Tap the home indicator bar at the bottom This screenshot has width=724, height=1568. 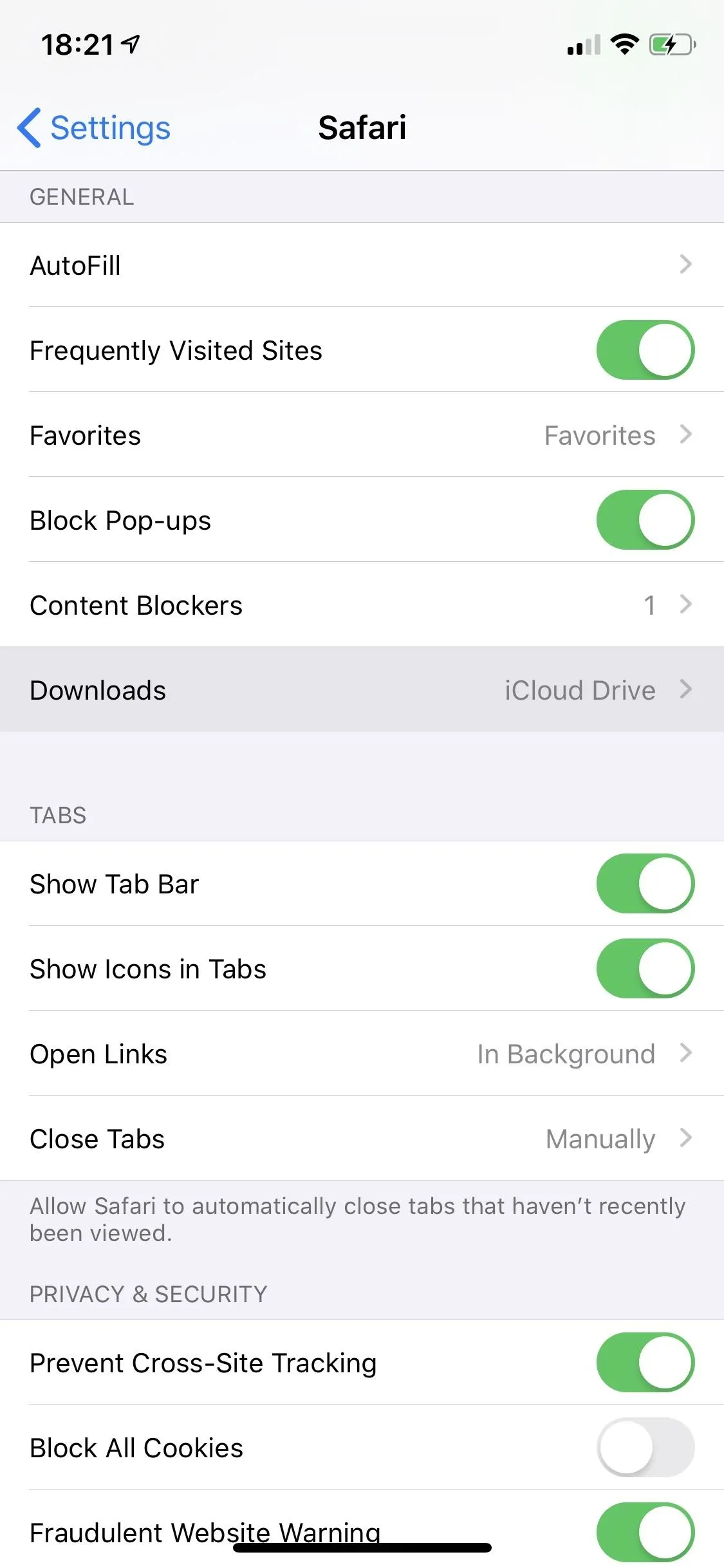pyautogui.click(x=362, y=1547)
